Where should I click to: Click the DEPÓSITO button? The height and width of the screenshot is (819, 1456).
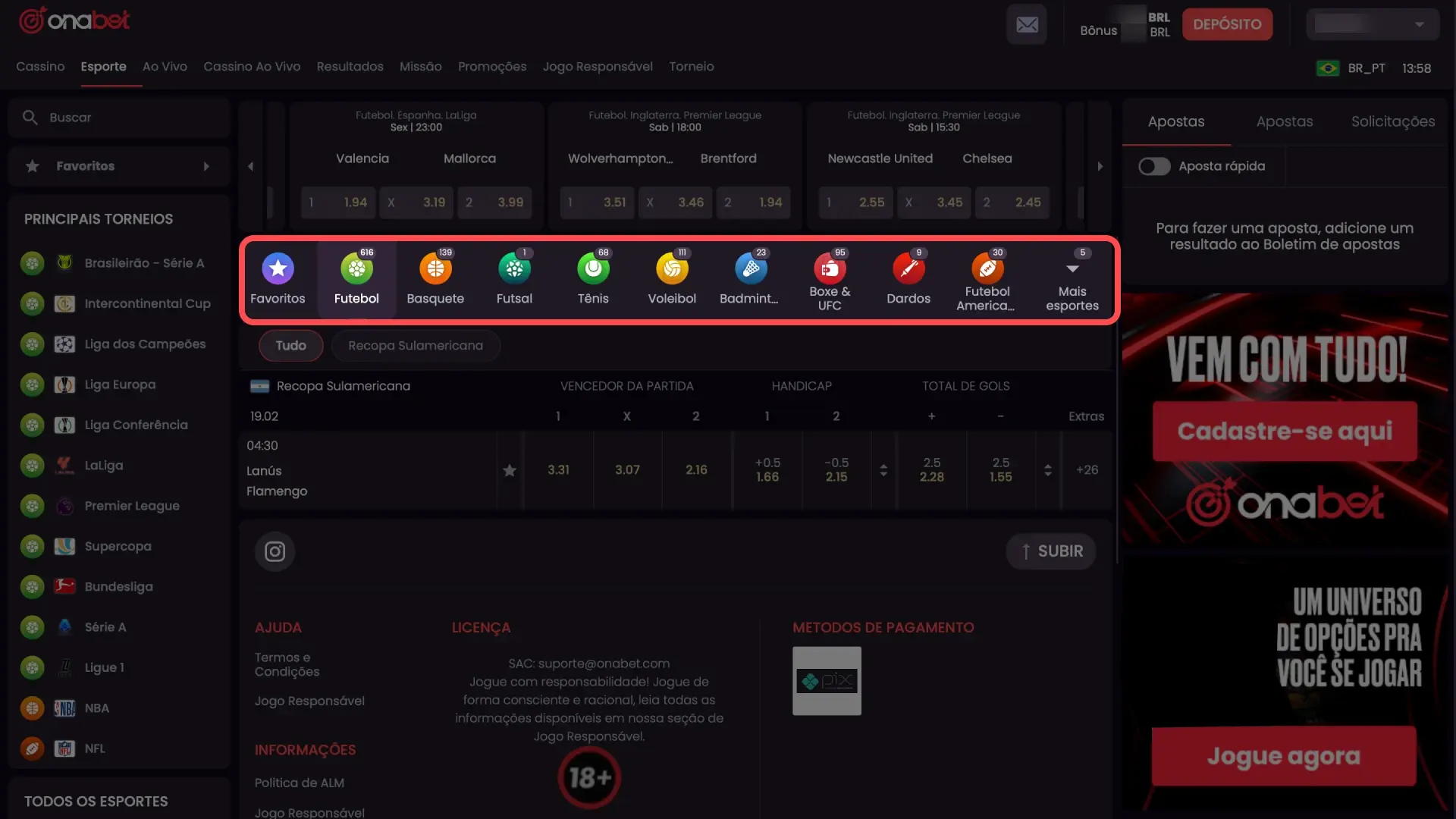coord(1227,24)
